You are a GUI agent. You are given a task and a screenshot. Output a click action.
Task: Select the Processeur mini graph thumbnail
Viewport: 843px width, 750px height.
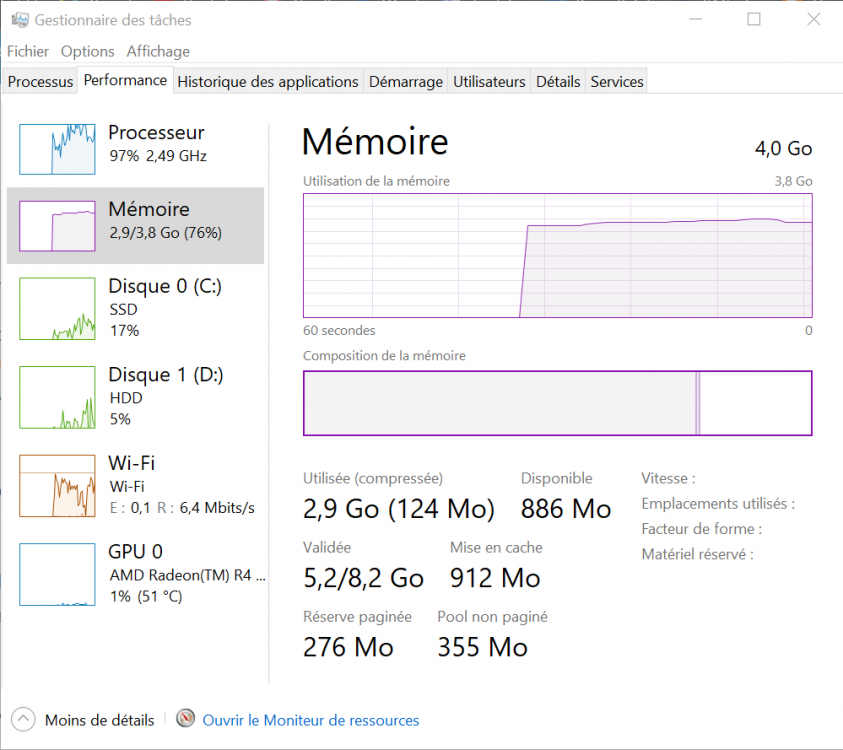[x=58, y=149]
